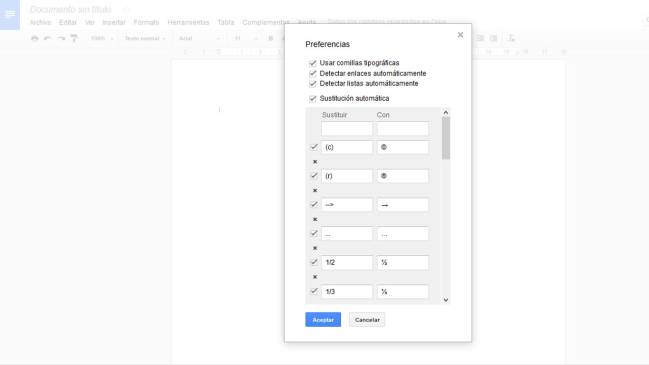This screenshot has width=649, height=365.
Task: Open the zoom level dropdown
Action: 102,38
